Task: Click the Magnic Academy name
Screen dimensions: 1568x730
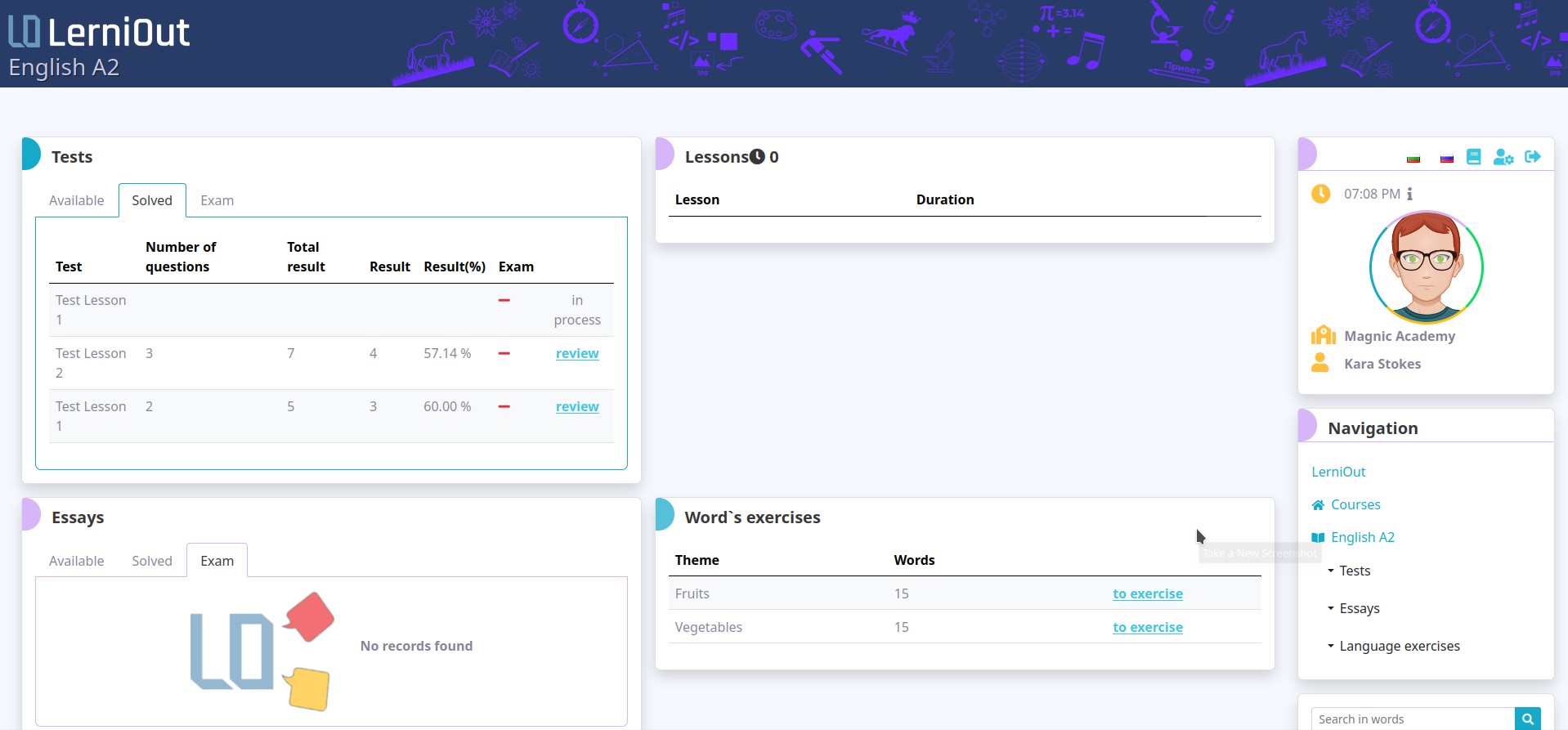Action: [x=1400, y=336]
